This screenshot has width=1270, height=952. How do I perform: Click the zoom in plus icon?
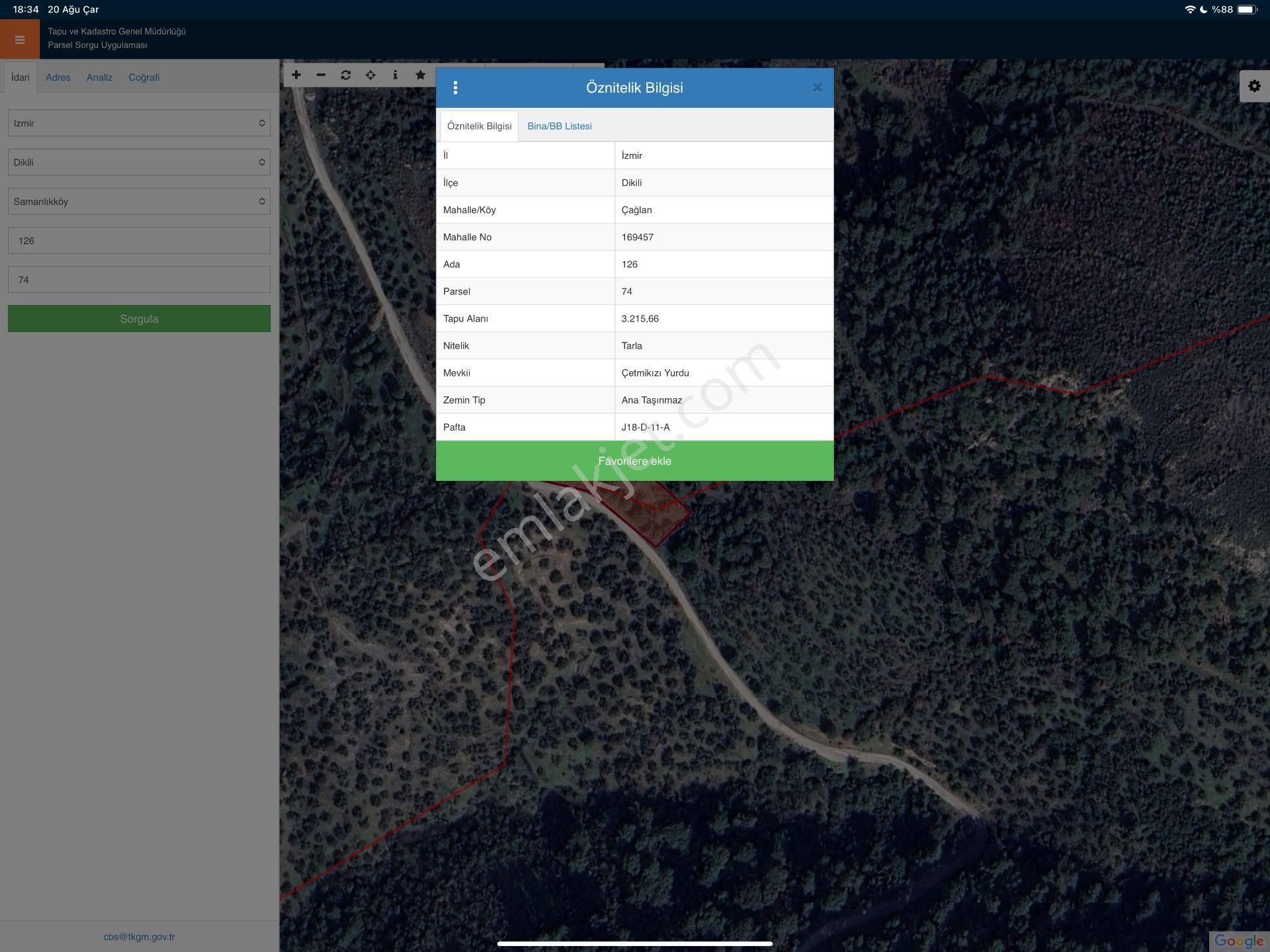pyautogui.click(x=296, y=75)
